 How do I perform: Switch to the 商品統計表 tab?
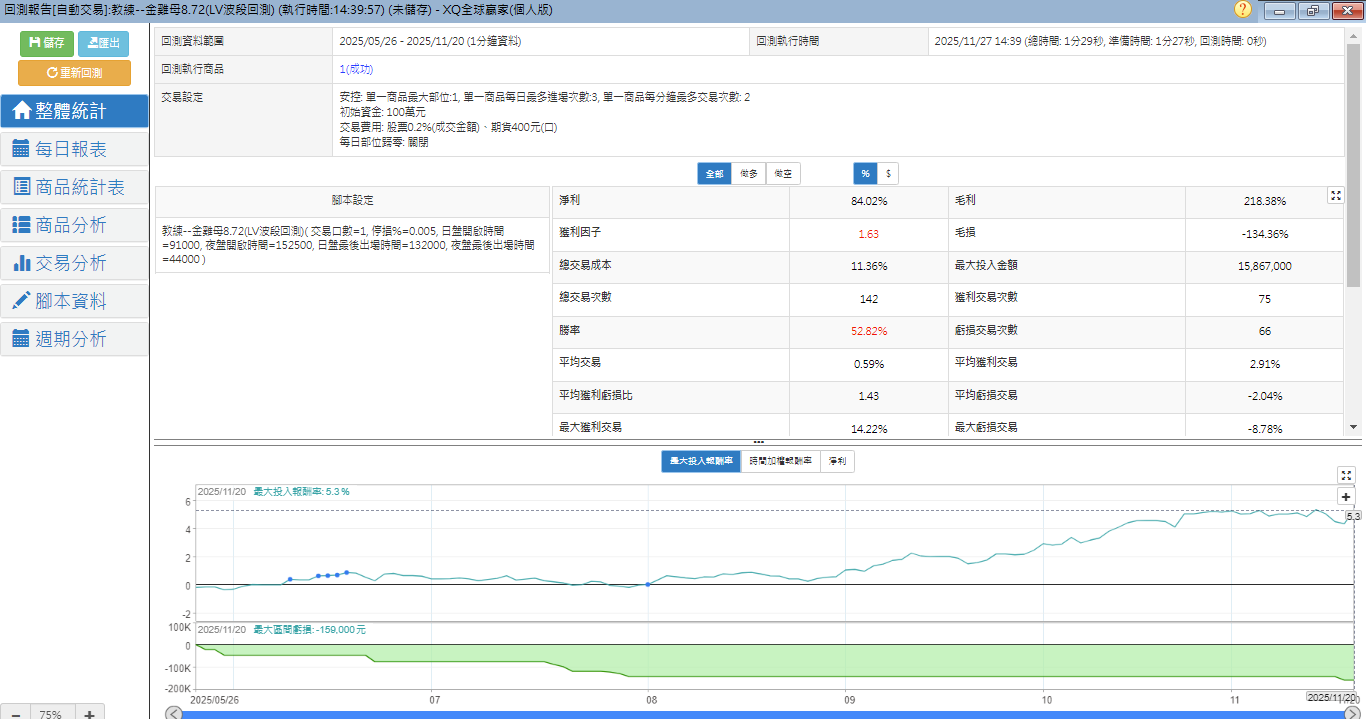point(75,187)
